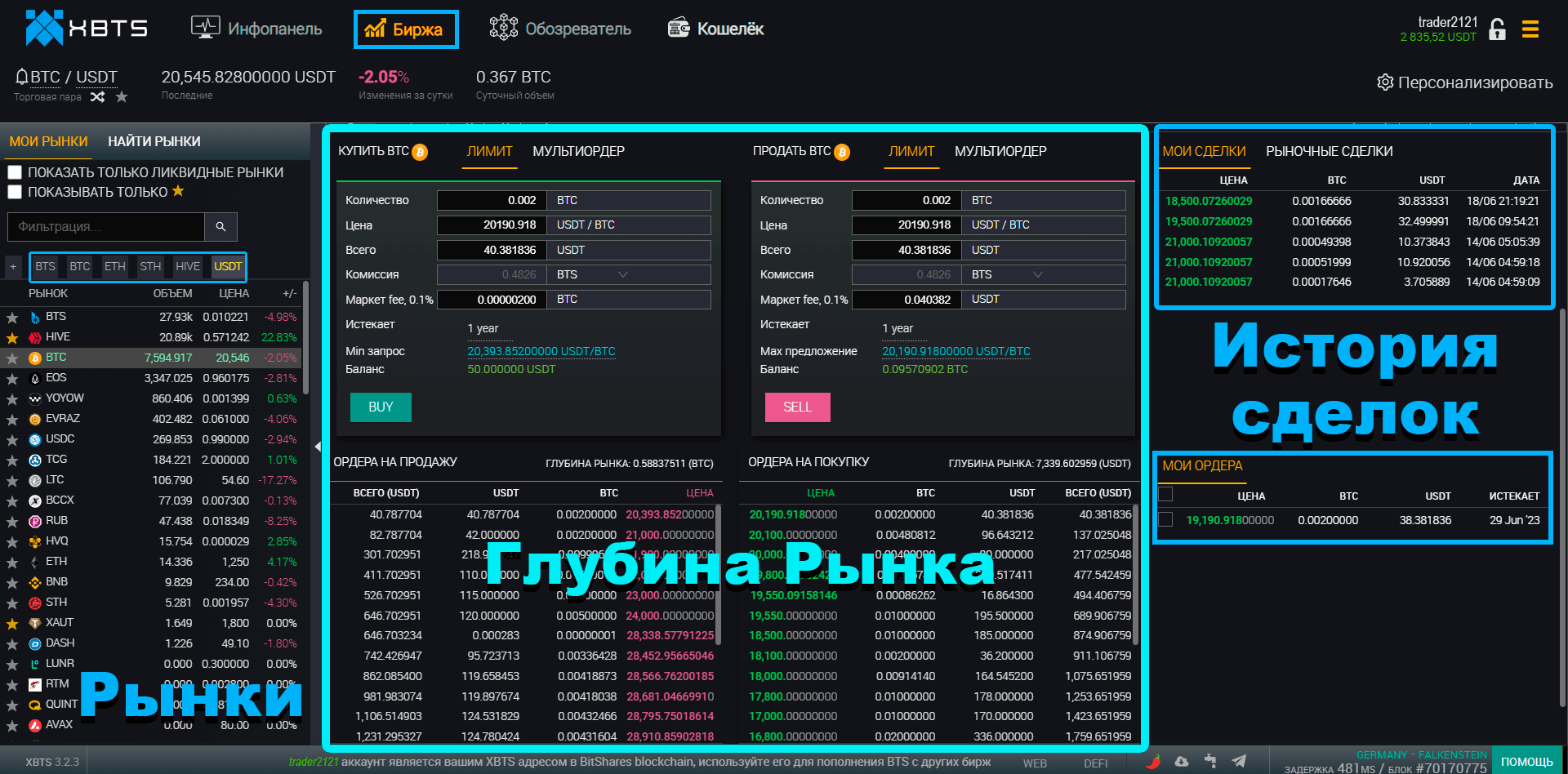Star the BTC/USDT pair as favorite
Image resolution: width=1568 pixels, height=774 pixels.
point(121,96)
